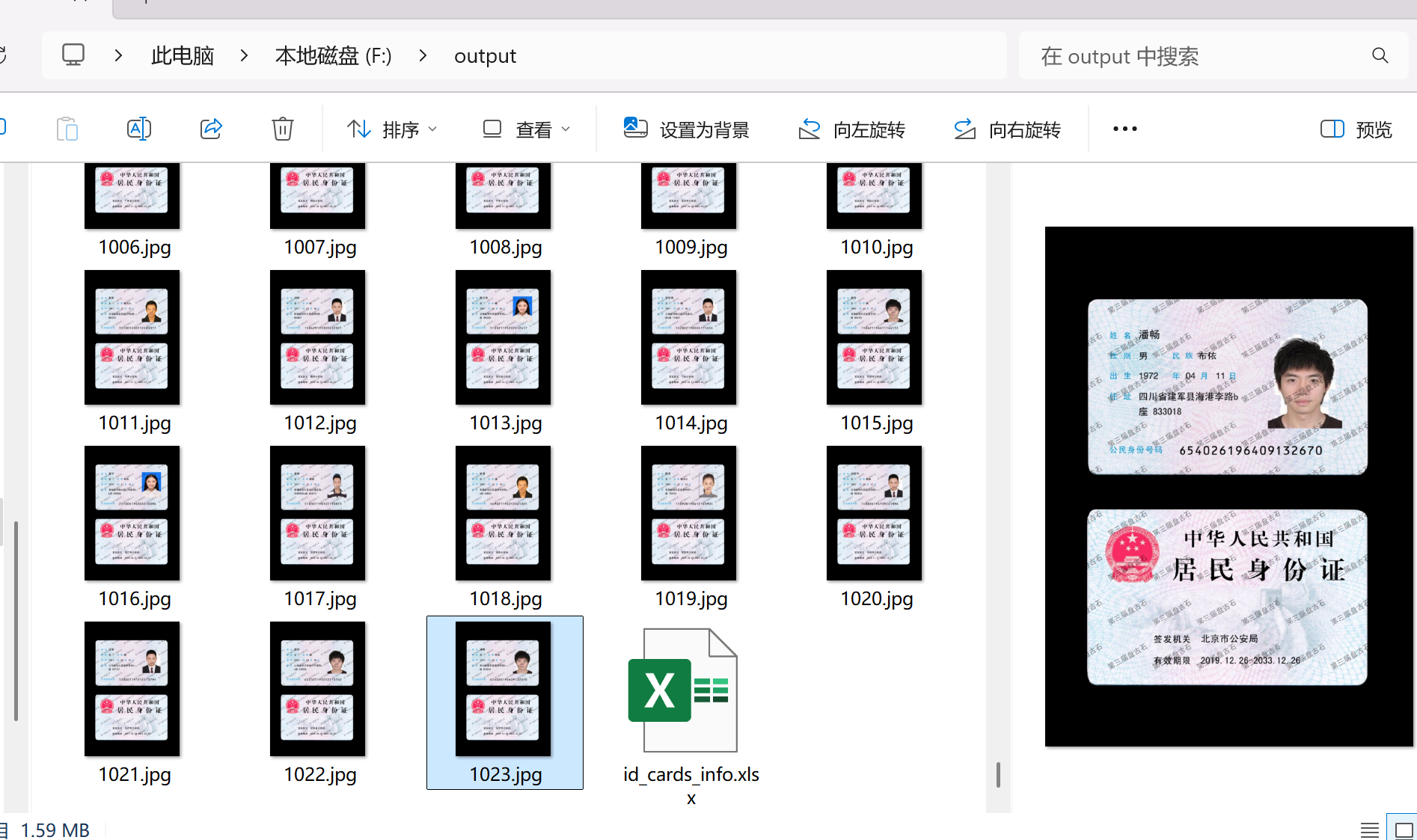Click the search magnifier icon
This screenshot has width=1417, height=840.
[1380, 55]
